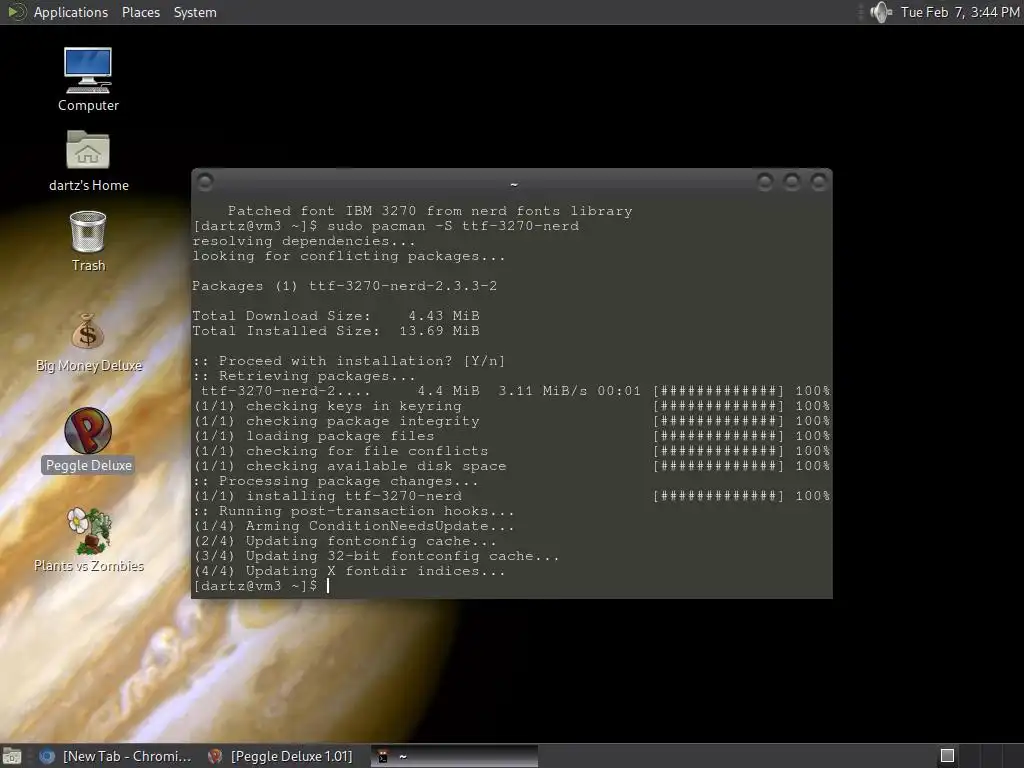Click ':: Running post-transaction hooks...' line
The height and width of the screenshot is (768, 1024).
353,511
